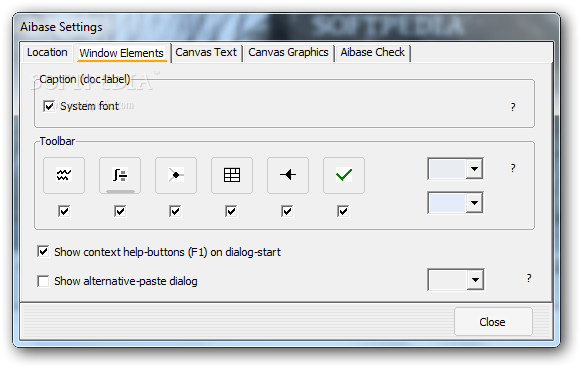The width and height of the screenshot is (581, 368).
Task: Click the wavy lines toolbar icon button
Action: [x=64, y=175]
